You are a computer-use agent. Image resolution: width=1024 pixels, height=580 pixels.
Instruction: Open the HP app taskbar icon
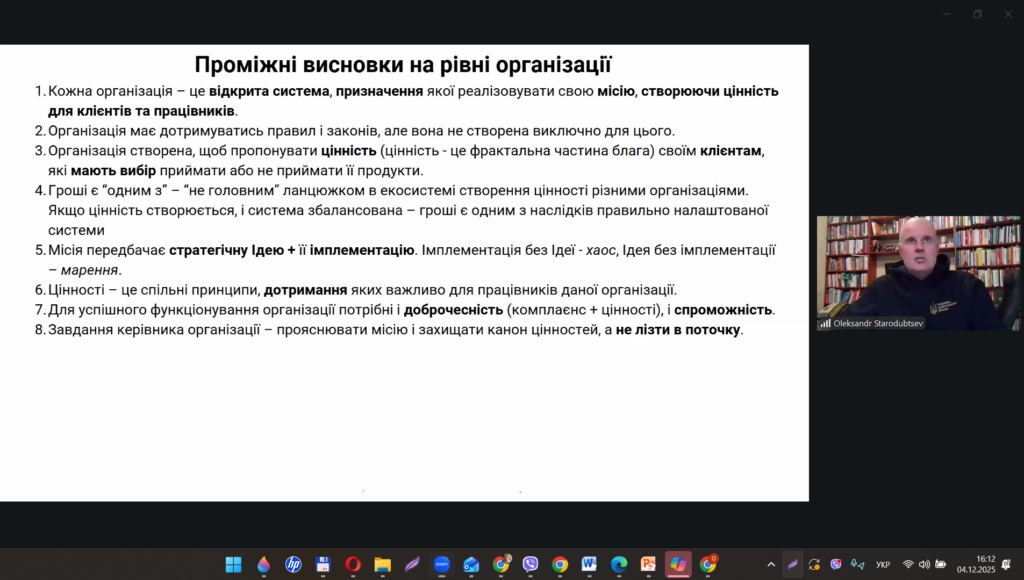(293, 564)
